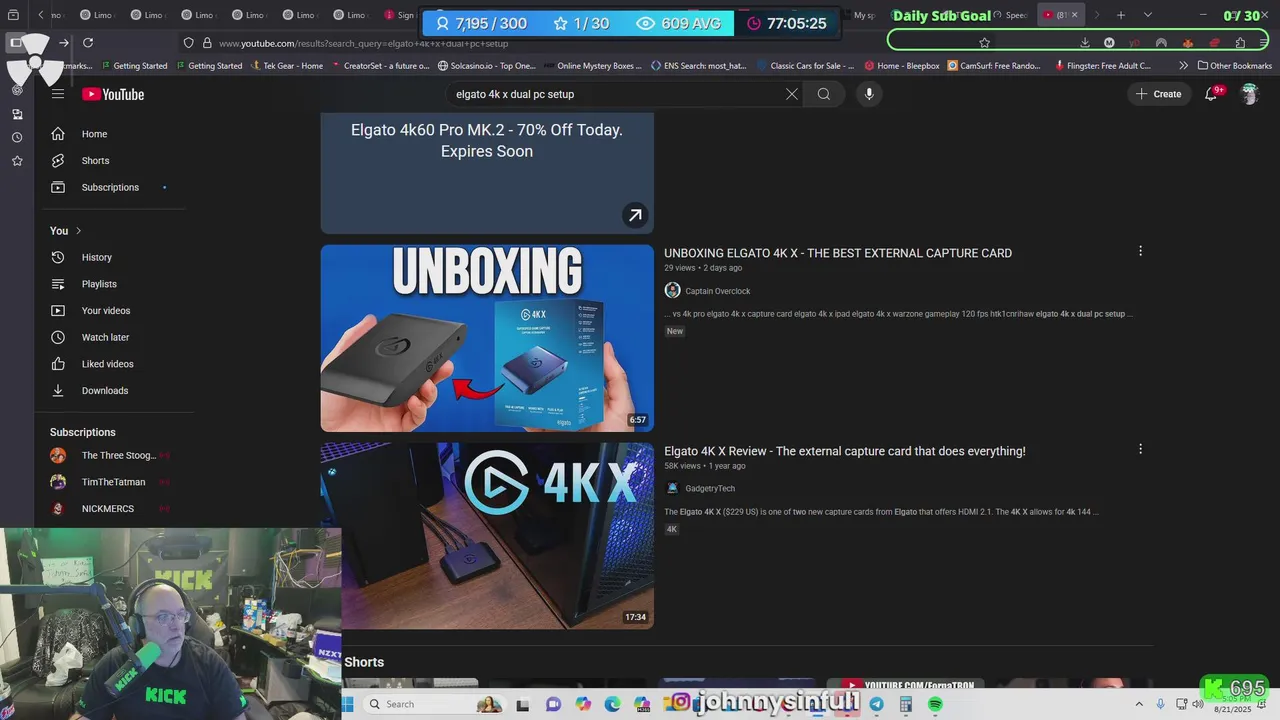Open the Elgato 4K X Review title
The height and width of the screenshot is (720, 1280).
845,452
